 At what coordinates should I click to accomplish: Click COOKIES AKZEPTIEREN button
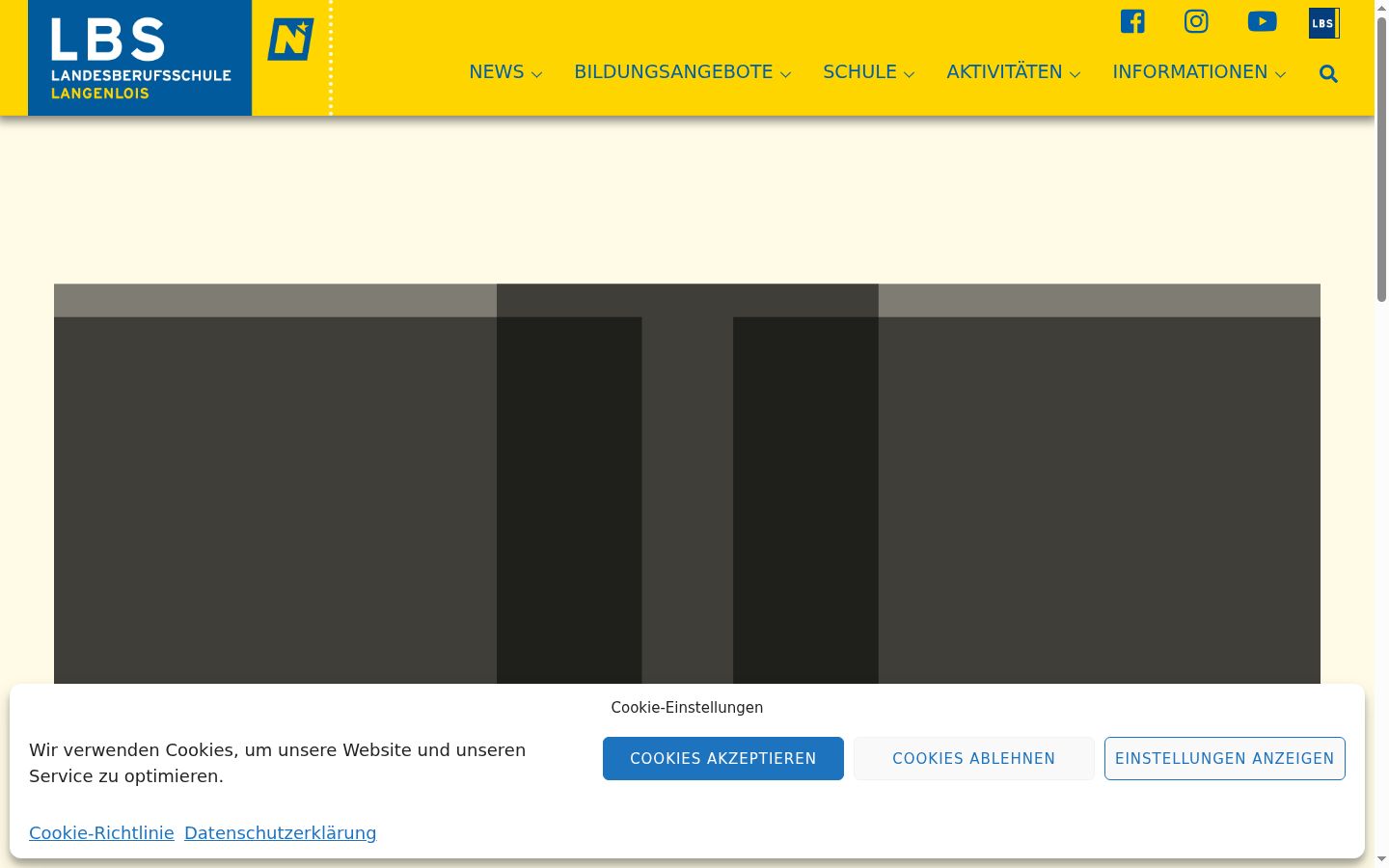(723, 759)
